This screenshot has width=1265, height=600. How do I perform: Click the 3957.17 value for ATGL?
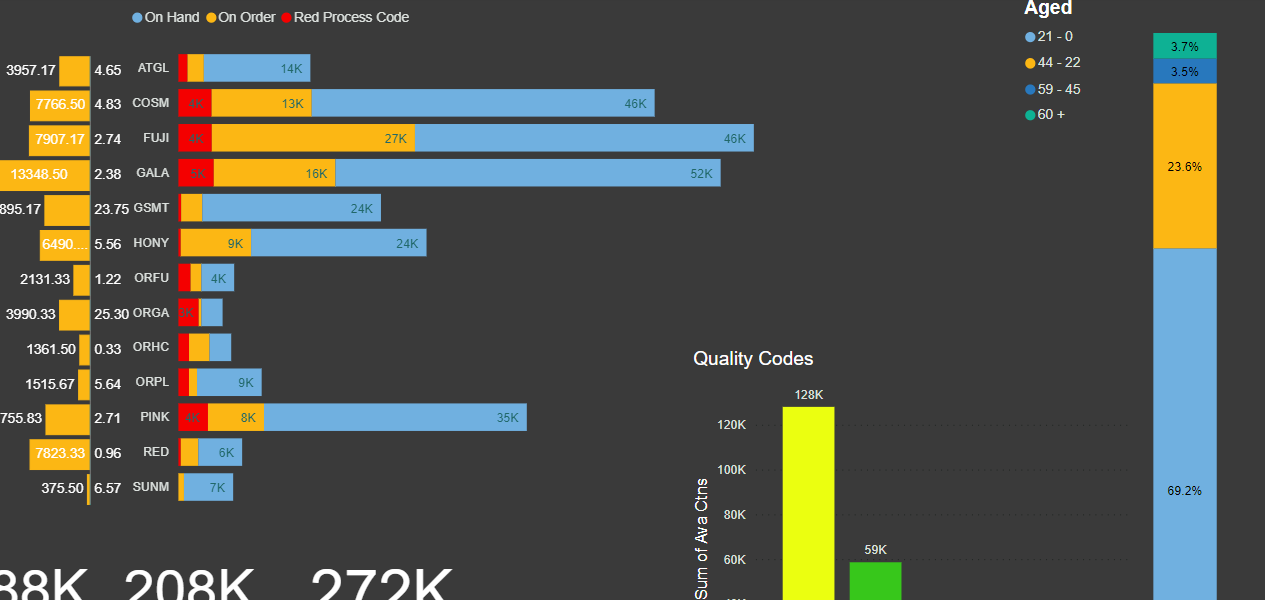tap(31, 70)
